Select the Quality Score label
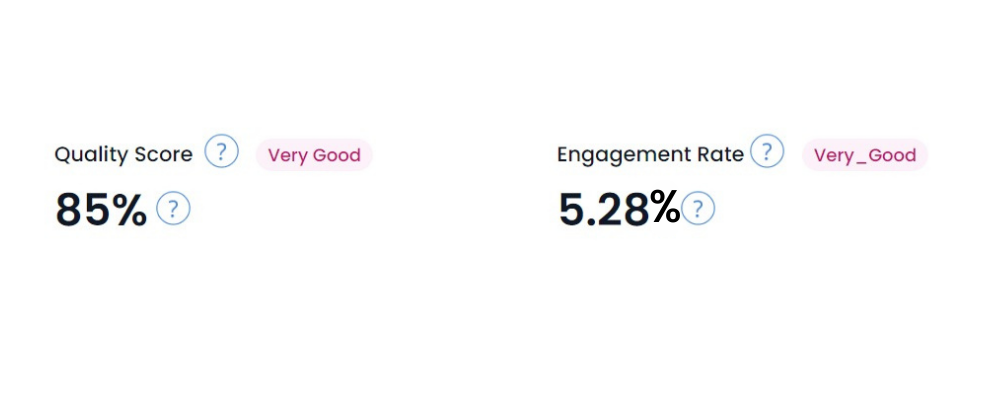Image resolution: width=1000 pixels, height=400 pixels. click(x=124, y=154)
